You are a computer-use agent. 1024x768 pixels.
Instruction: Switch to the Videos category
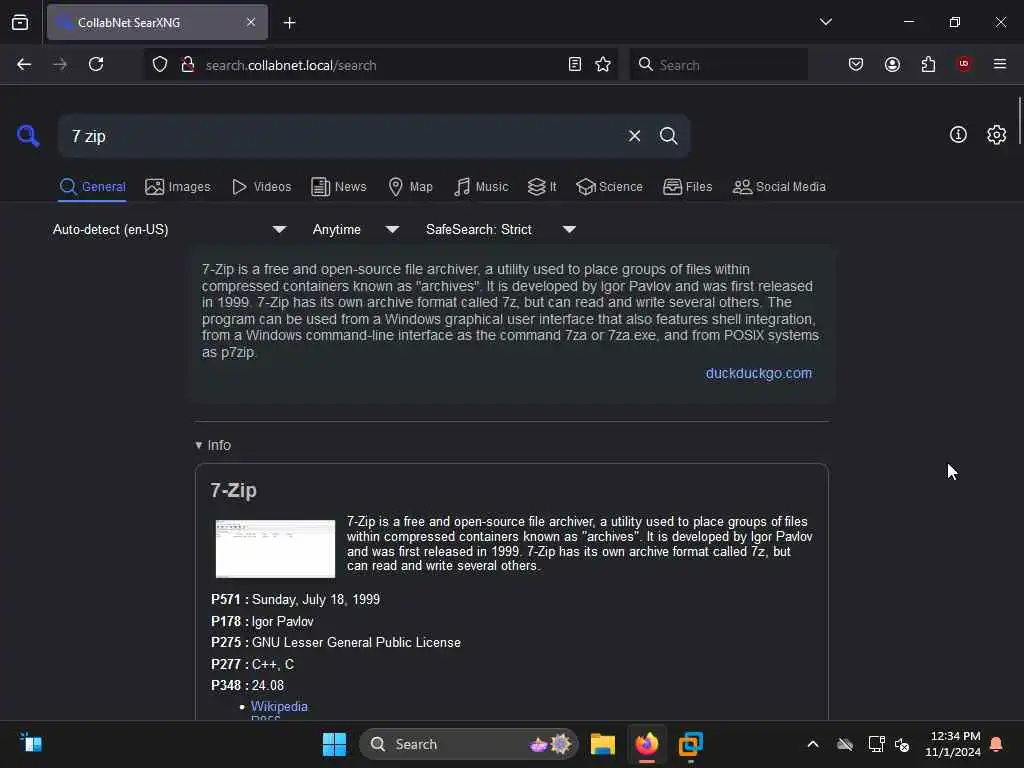tap(261, 187)
